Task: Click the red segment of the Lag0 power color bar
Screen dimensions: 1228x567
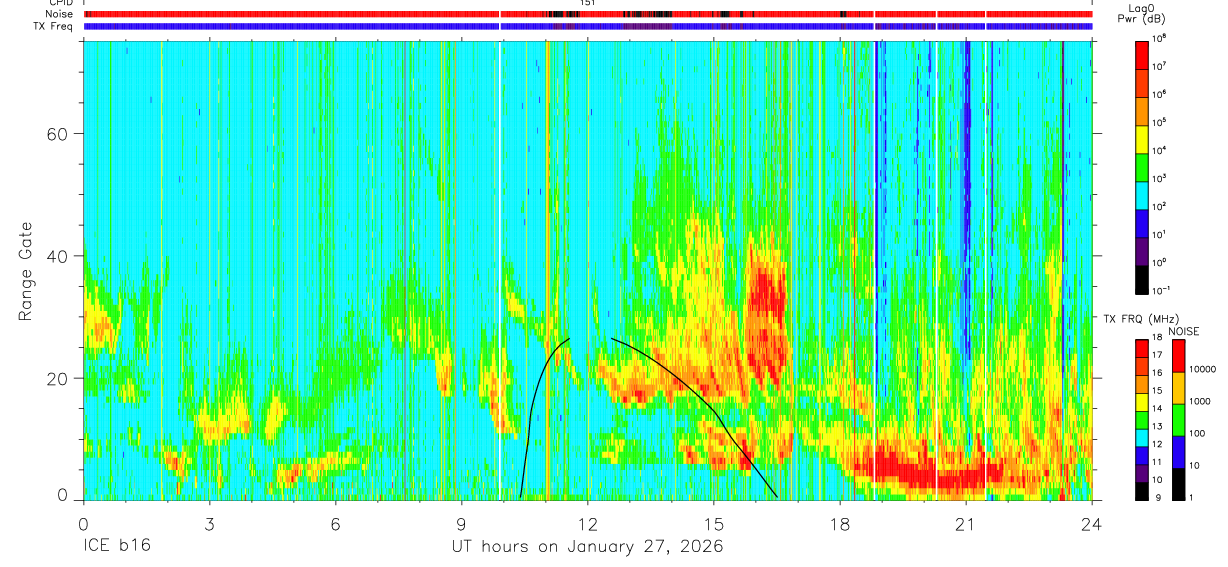Action: (x=1143, y=54)
